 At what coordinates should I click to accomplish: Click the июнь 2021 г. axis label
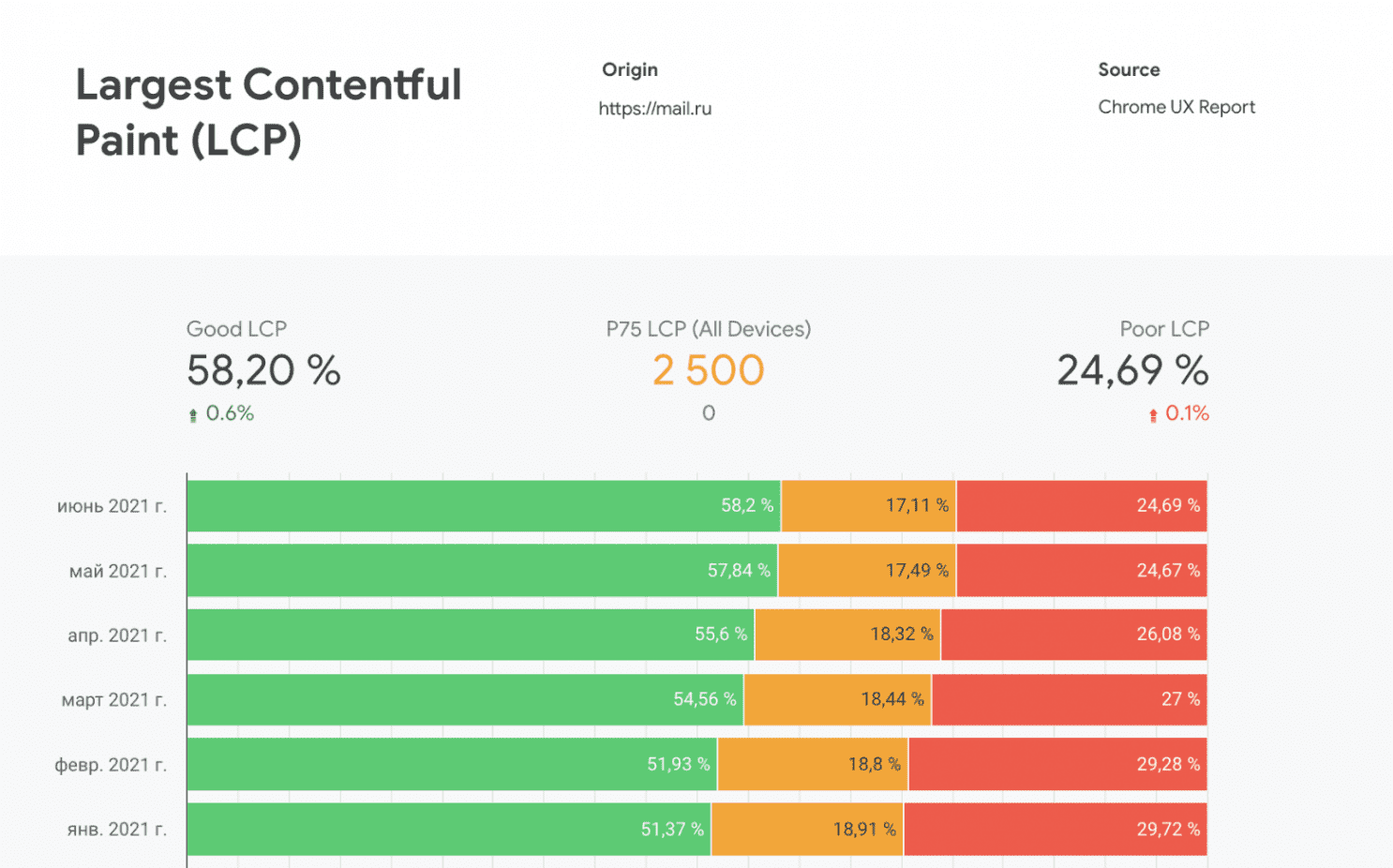click(x=112, y=506)
